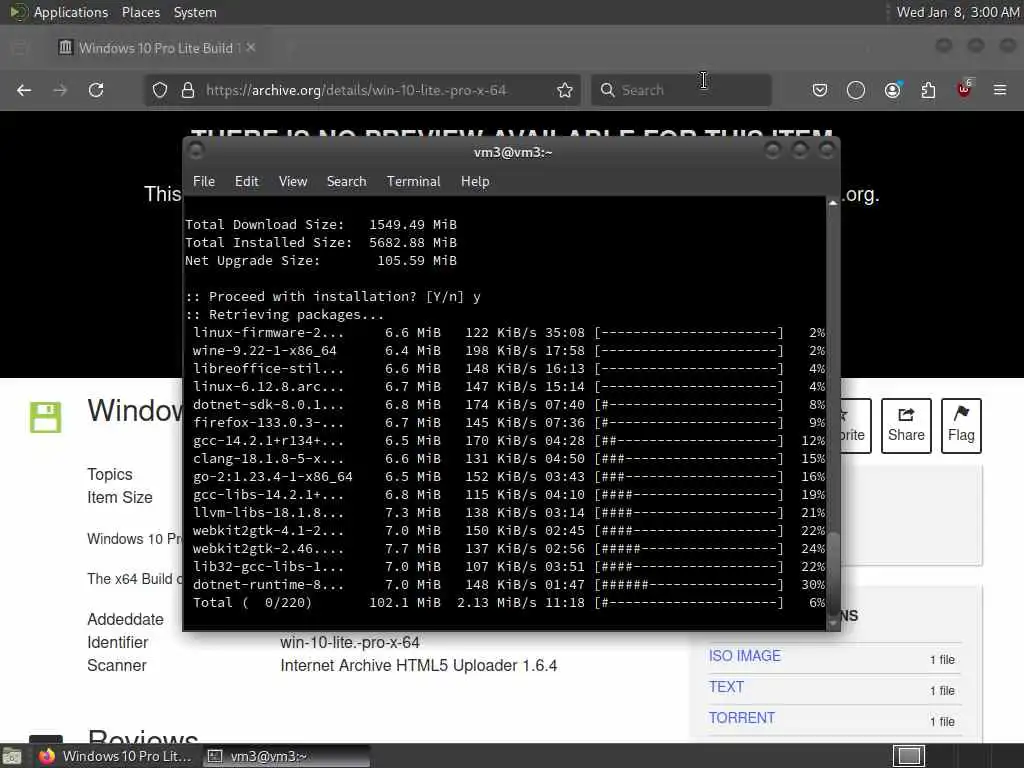Click the Addeddate label
Viewport: 1024px width, 768px height.
tap(125, 619)
